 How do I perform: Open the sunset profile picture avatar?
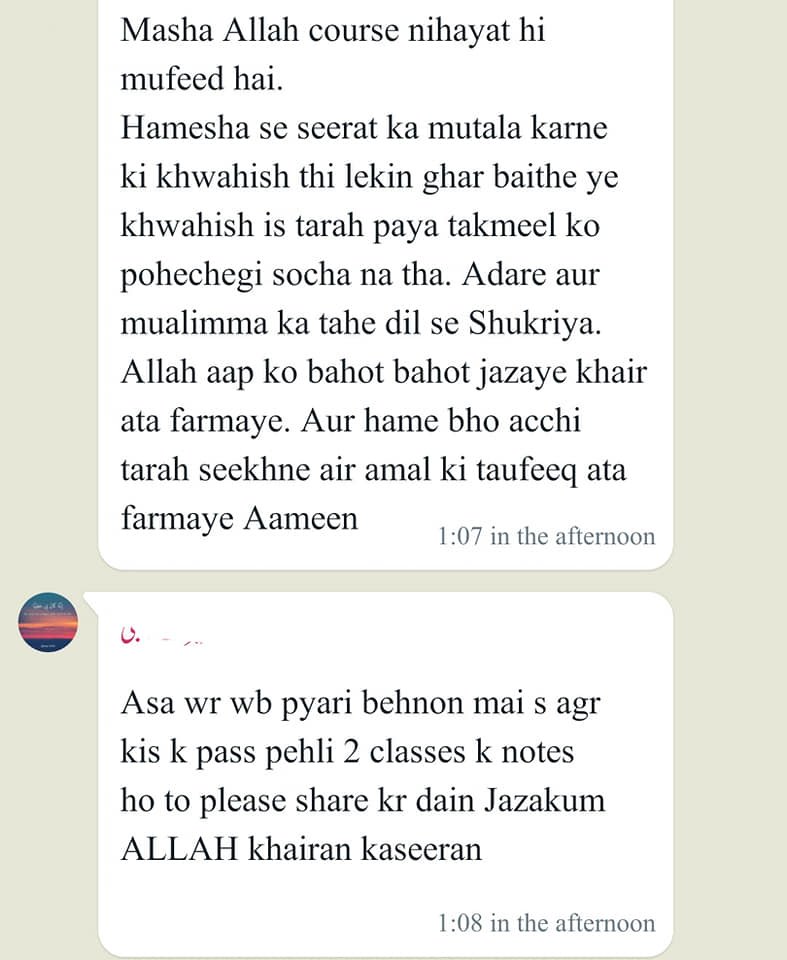point(48,621)
